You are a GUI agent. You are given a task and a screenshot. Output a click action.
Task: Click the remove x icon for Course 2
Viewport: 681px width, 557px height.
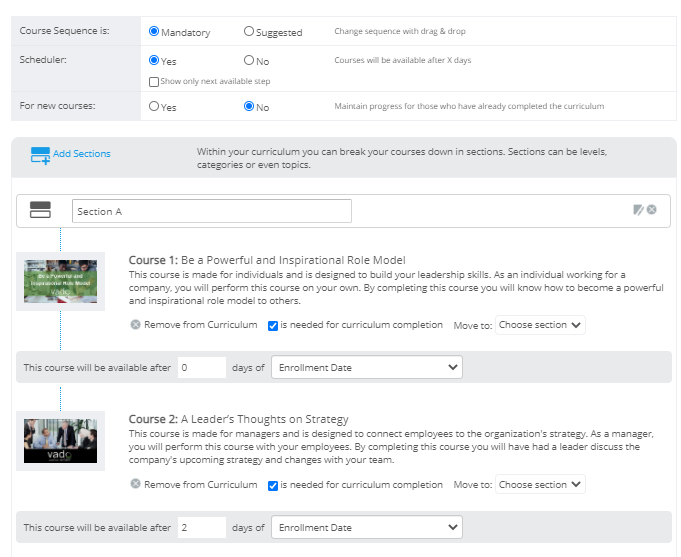pos(136,484)
